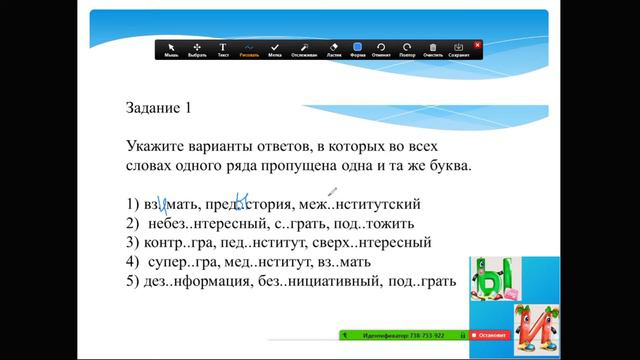Click the green letter Ы picture
This screenshot has height=360, width=640.
[x=496, y=279]
